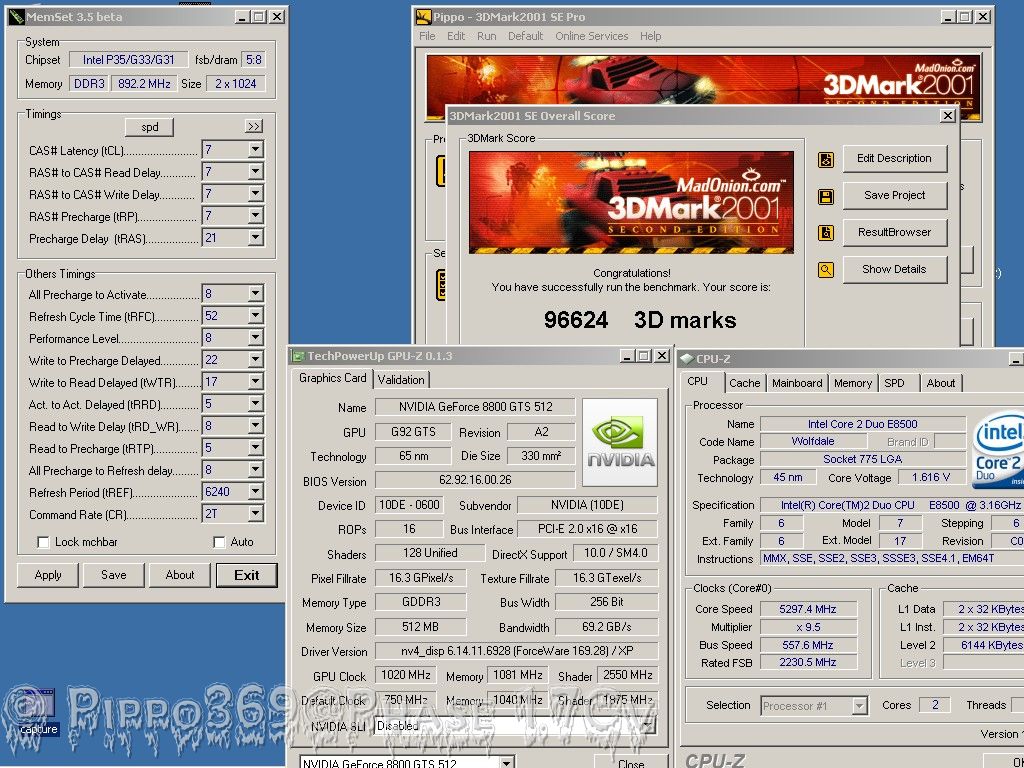Click the MemSet title bar icon
Viewport: 1024px width, 768px height.
(16, 17)
